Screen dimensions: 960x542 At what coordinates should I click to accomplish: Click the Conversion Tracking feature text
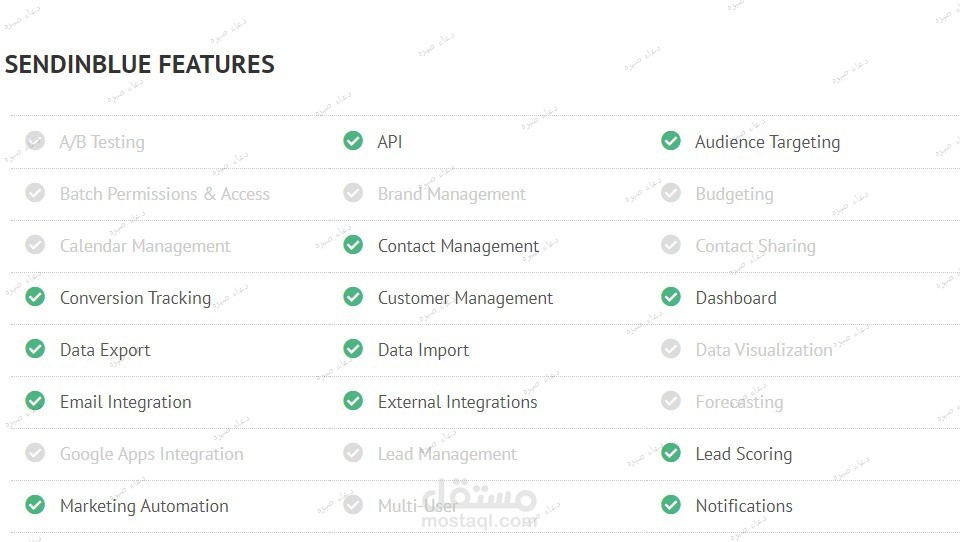tap(135, 298)
